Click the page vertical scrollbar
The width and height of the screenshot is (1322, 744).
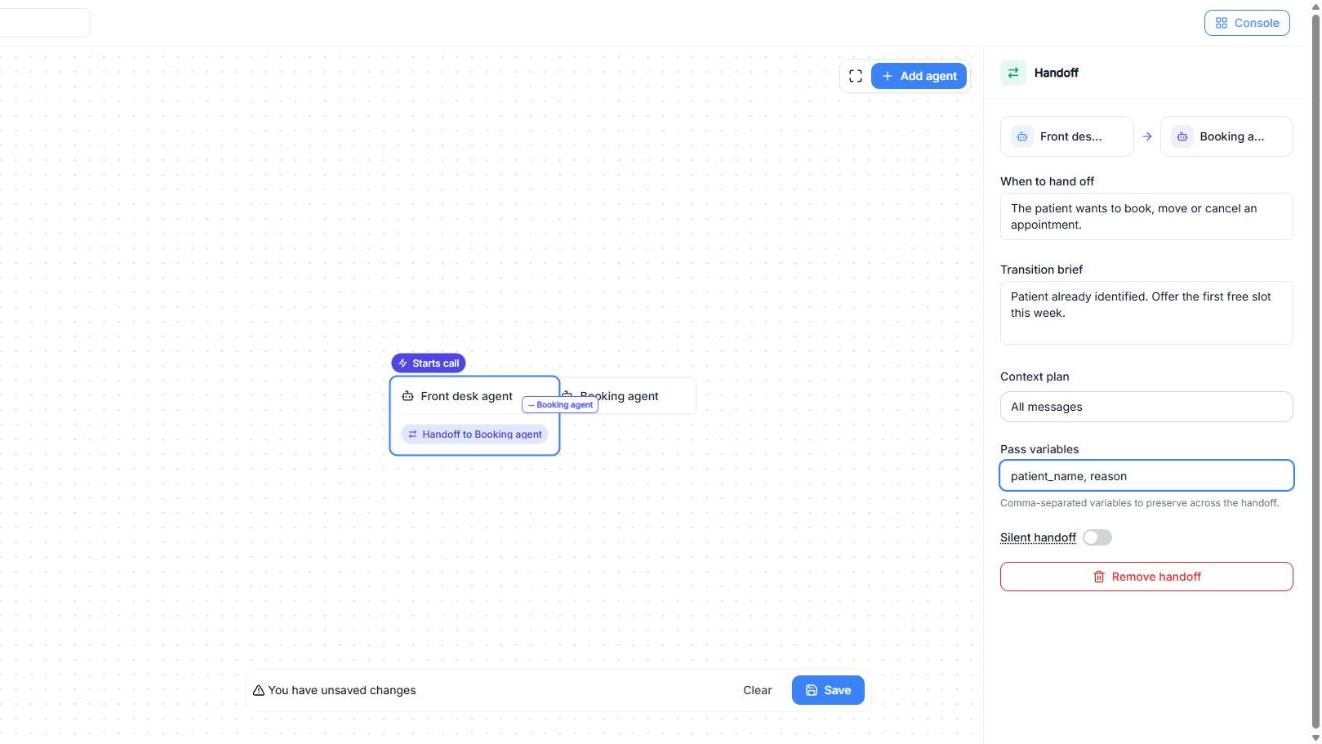[1315, 370]
